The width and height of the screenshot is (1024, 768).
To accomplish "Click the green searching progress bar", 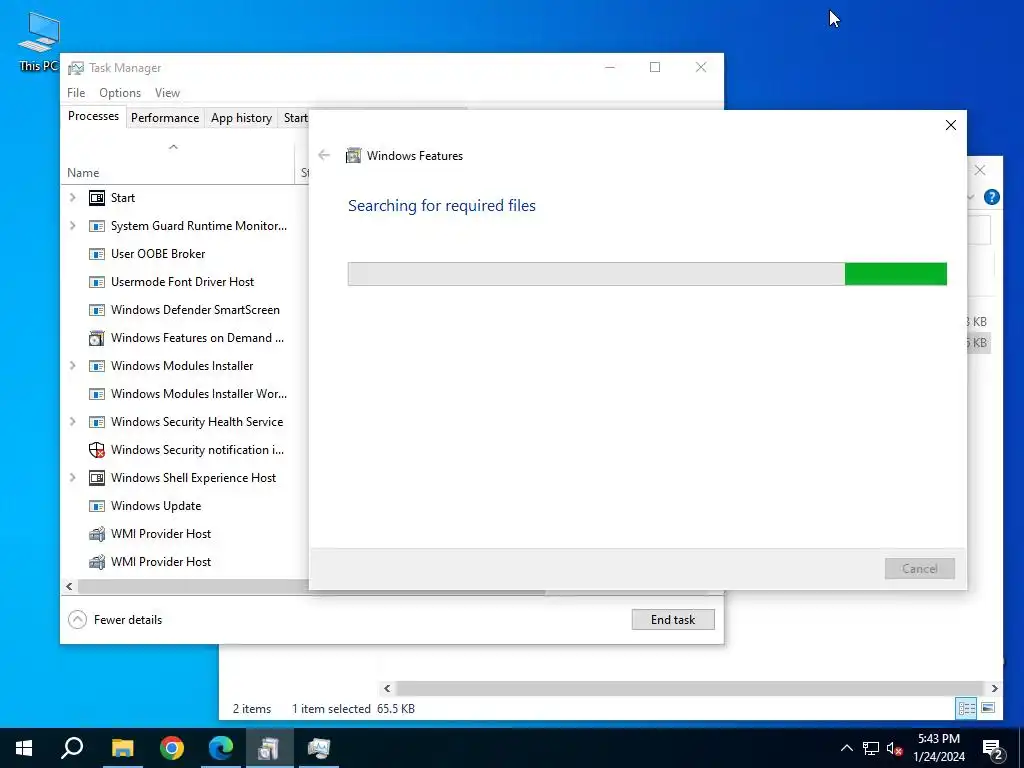I will [647, 274].
